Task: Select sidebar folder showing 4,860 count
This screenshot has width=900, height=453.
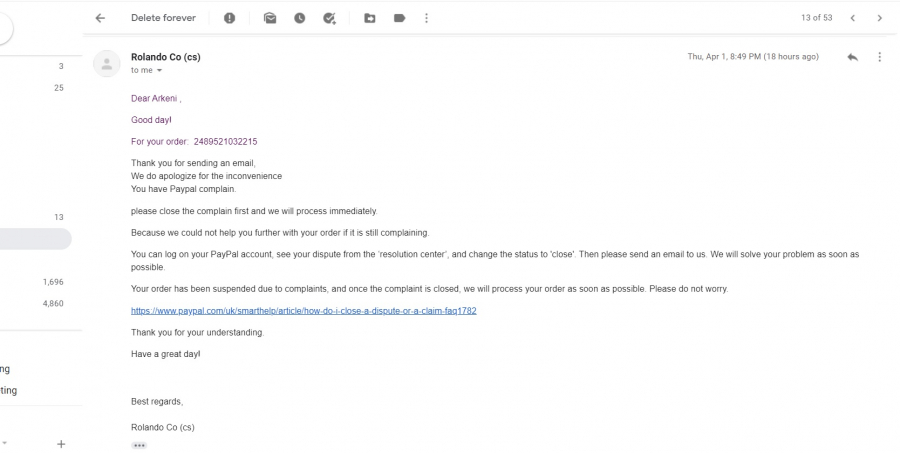Action: point(36,303)
